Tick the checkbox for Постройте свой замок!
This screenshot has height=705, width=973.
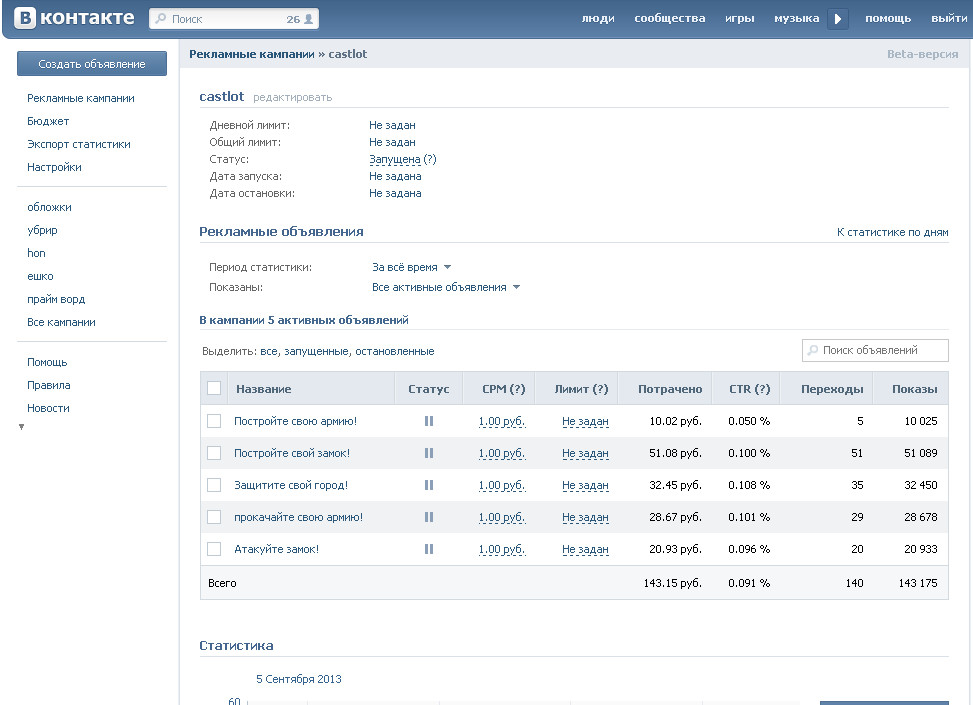pos(214,453)
